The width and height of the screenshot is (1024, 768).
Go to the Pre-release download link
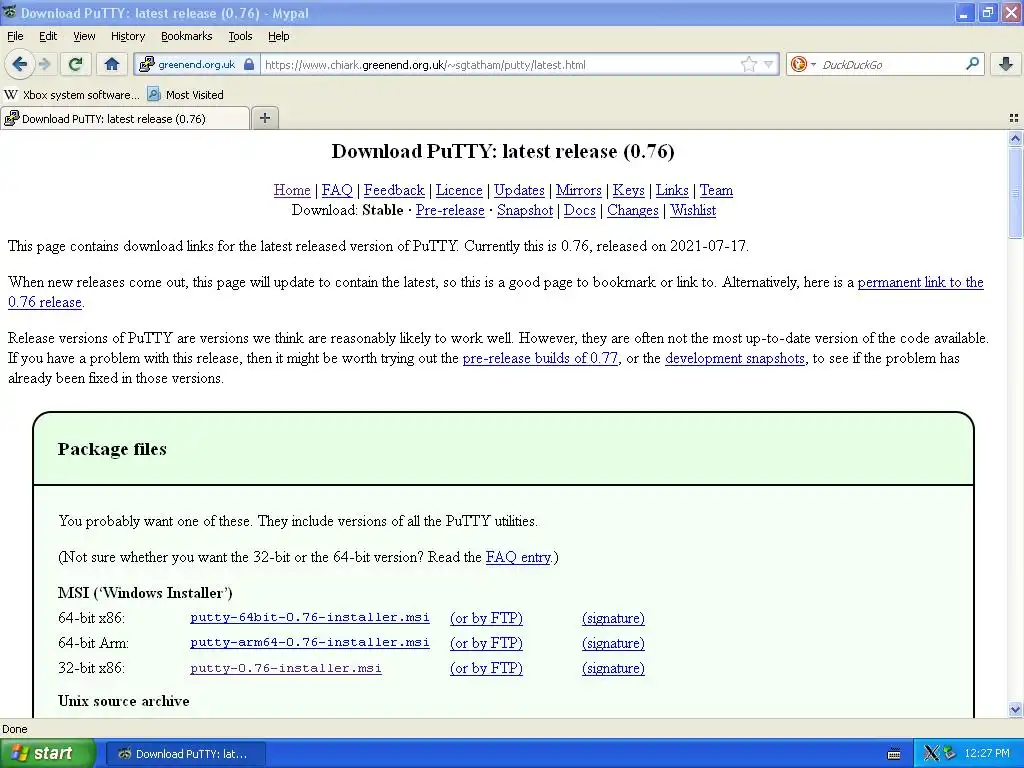450,210
